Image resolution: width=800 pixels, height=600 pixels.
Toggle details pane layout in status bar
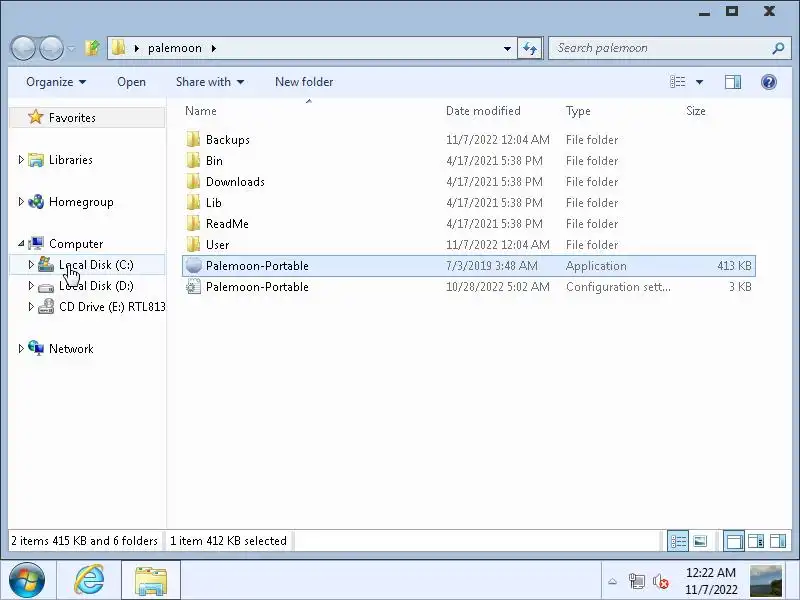click(x=756, y=541)
